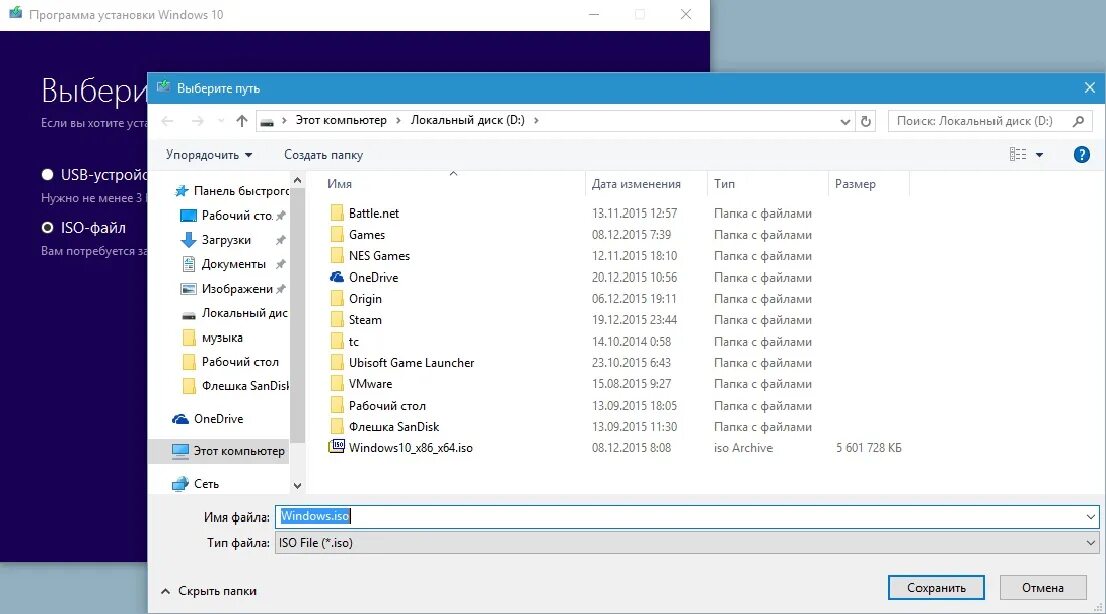1106x614 pixels.
Task: Click the 'Отмена' button
Action: coord(1043,587)
